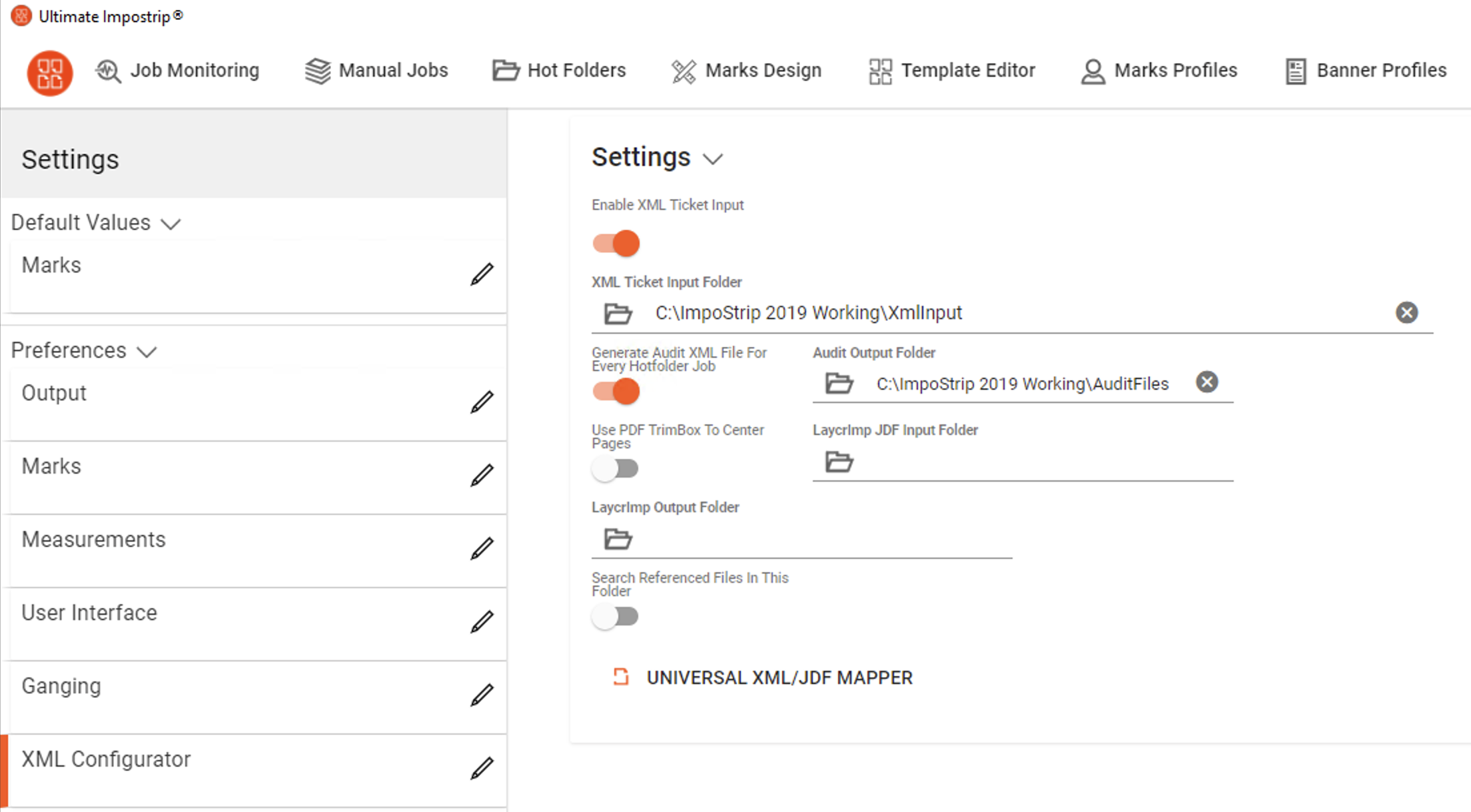The image size is (1471, 812).
Task: Collapse the Preferences section
Action: tap(147, 351)
